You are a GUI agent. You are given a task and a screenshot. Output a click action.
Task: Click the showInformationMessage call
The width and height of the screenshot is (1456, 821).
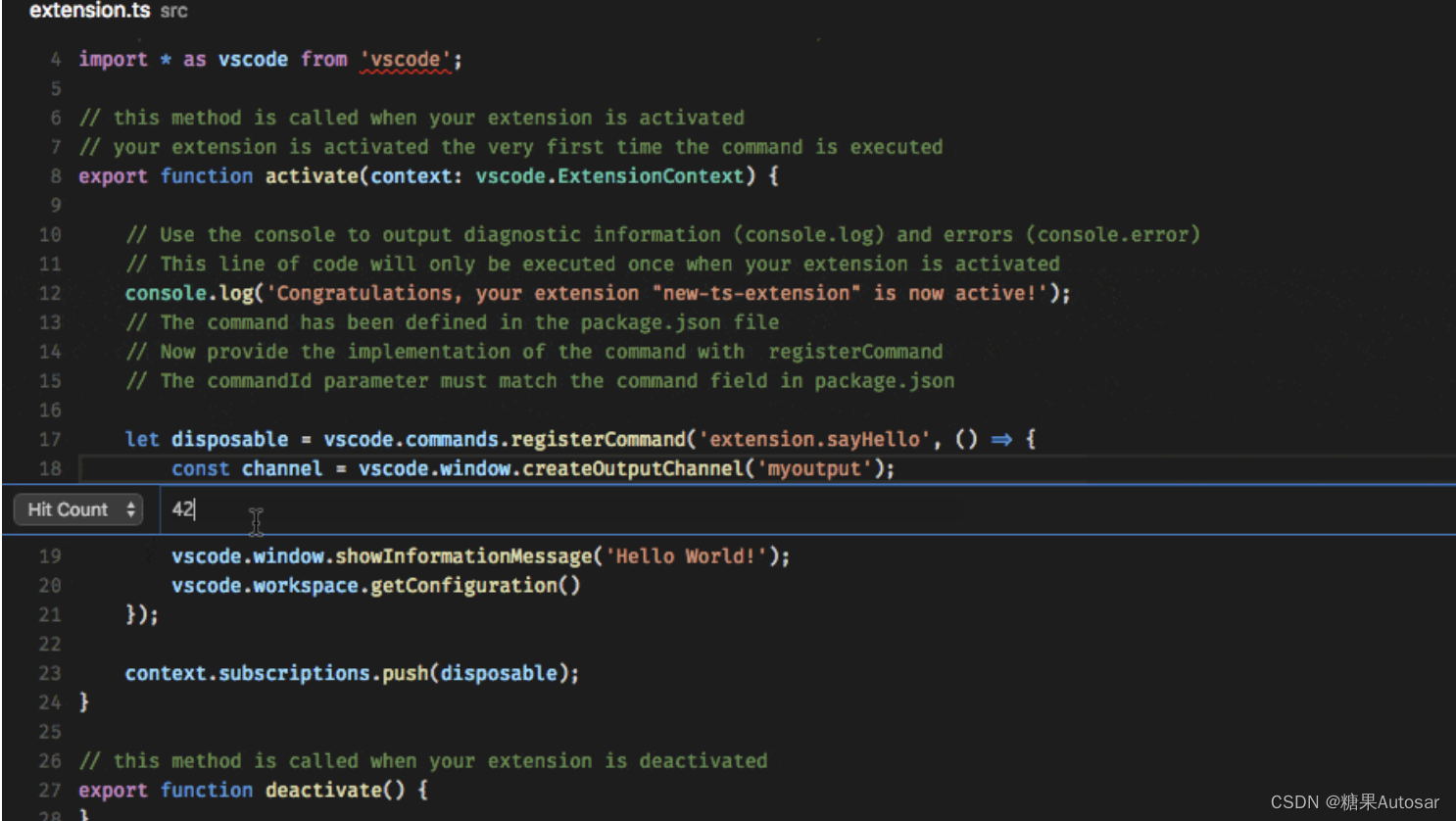[x=464, y=556]
